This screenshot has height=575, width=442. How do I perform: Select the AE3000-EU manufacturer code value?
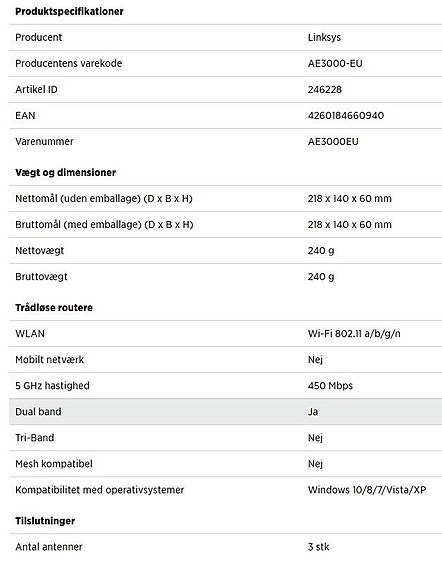335,63
